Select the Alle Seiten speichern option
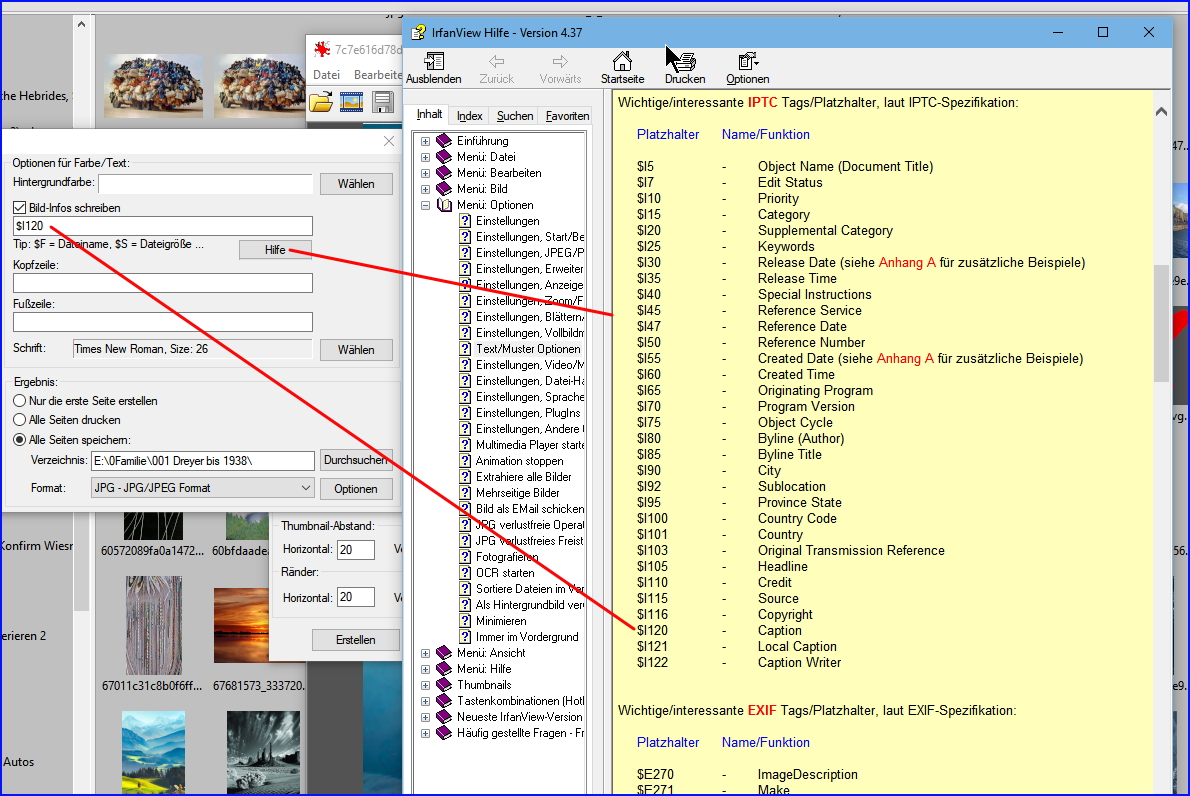 click(x=20, y=439)
